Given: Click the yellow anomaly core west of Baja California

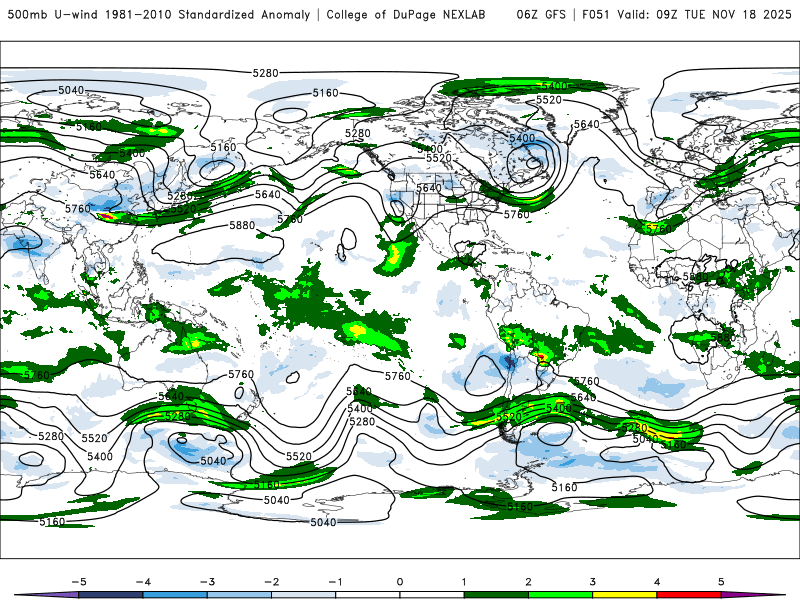Looking at the screenshot, I should tap(394, 254).
